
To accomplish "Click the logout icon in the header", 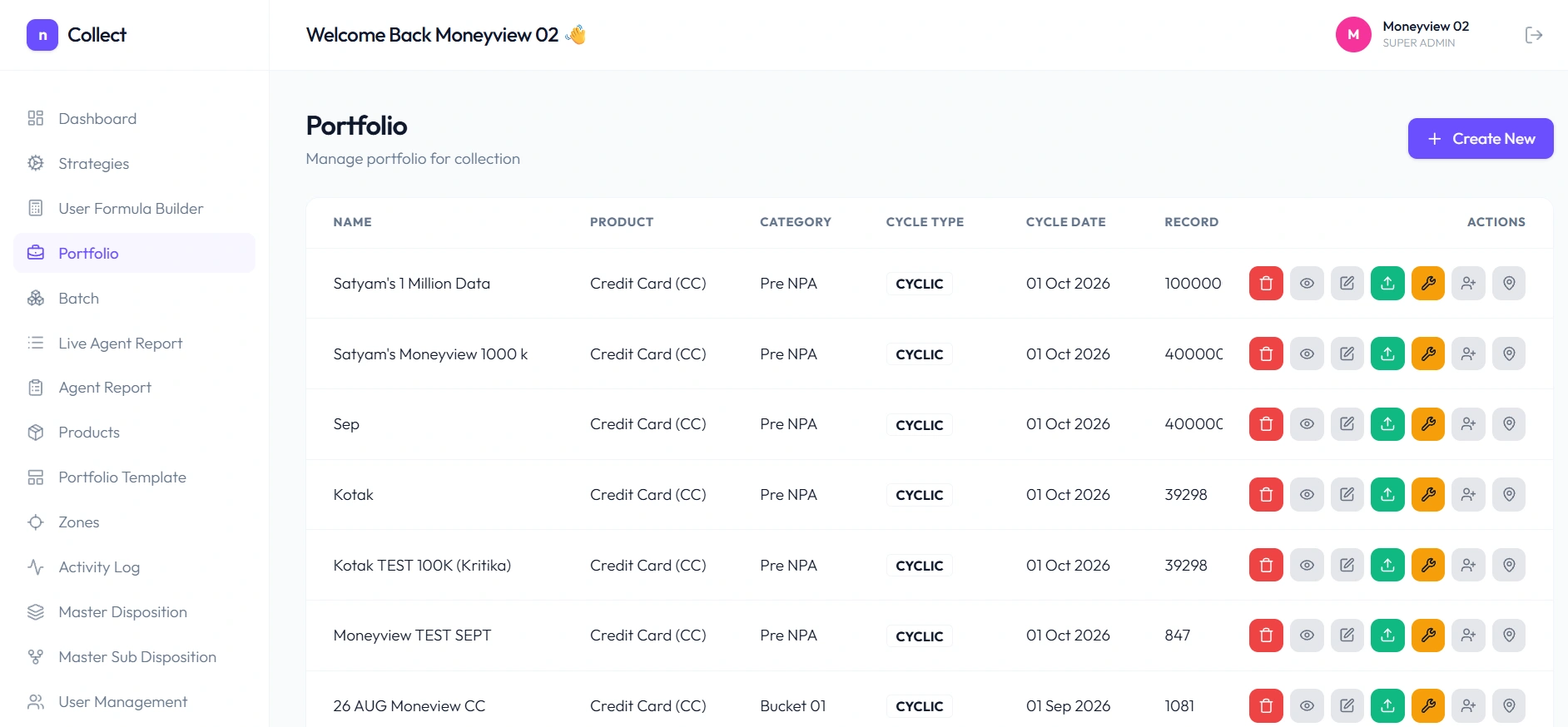I will 1534,35.
